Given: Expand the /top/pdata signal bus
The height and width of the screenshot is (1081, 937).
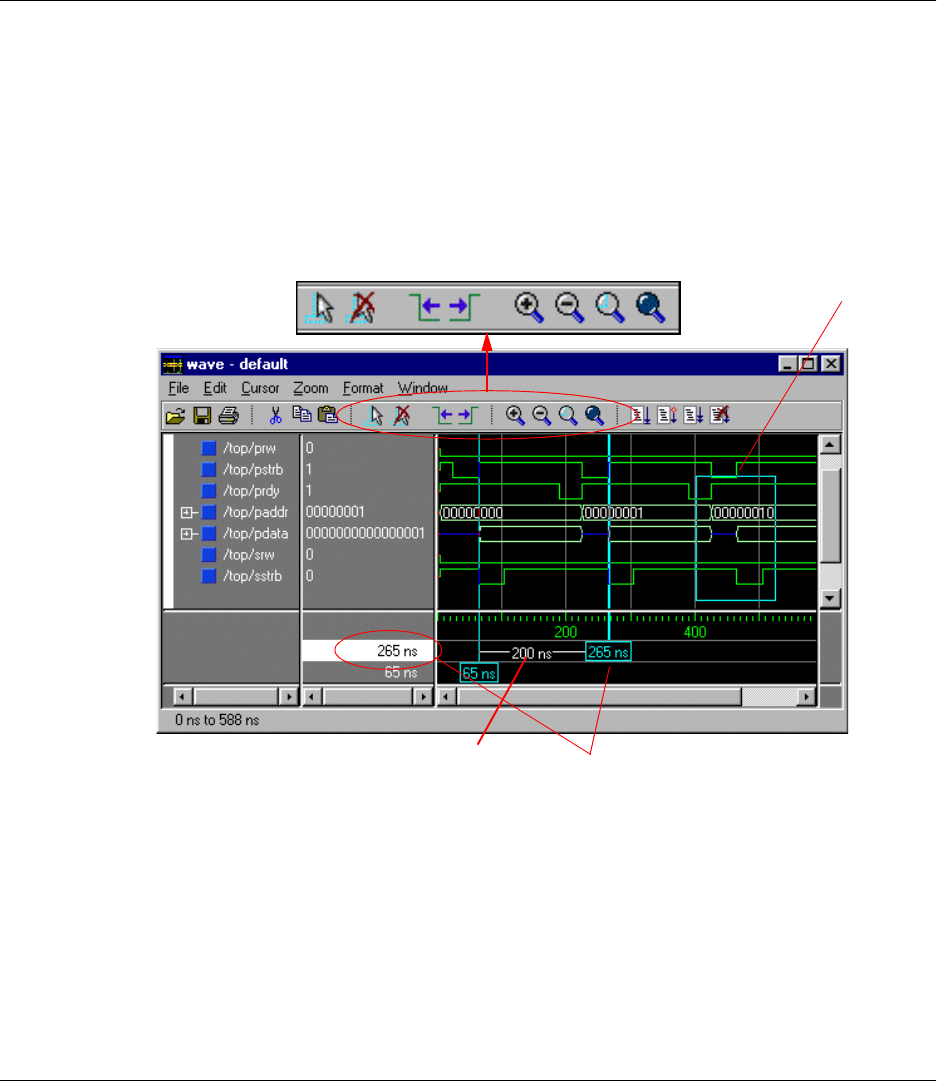Looking at the screenshot, I should [x=186, y=534].
